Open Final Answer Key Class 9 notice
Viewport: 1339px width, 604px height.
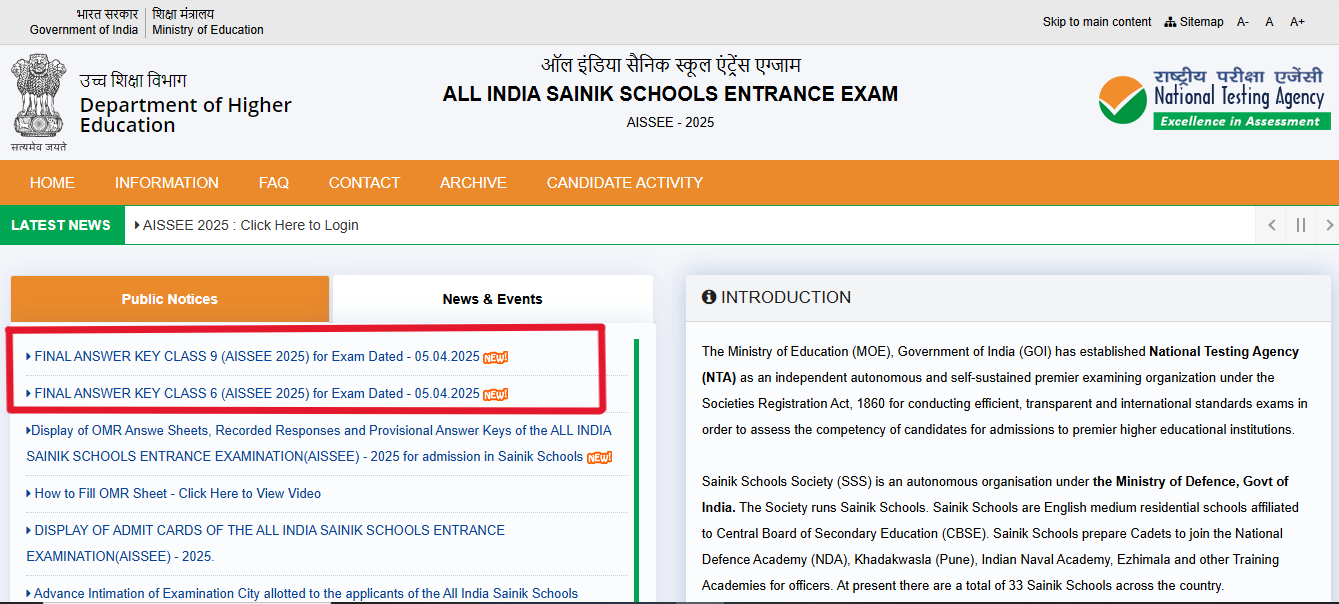coord(257,357)
